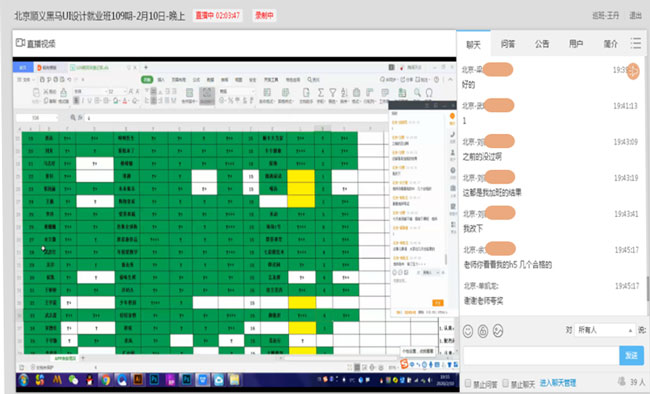This screenshot has height=394, width=650.
Task: Open the 文件 menu in WPS
Action: coord(26,79)
